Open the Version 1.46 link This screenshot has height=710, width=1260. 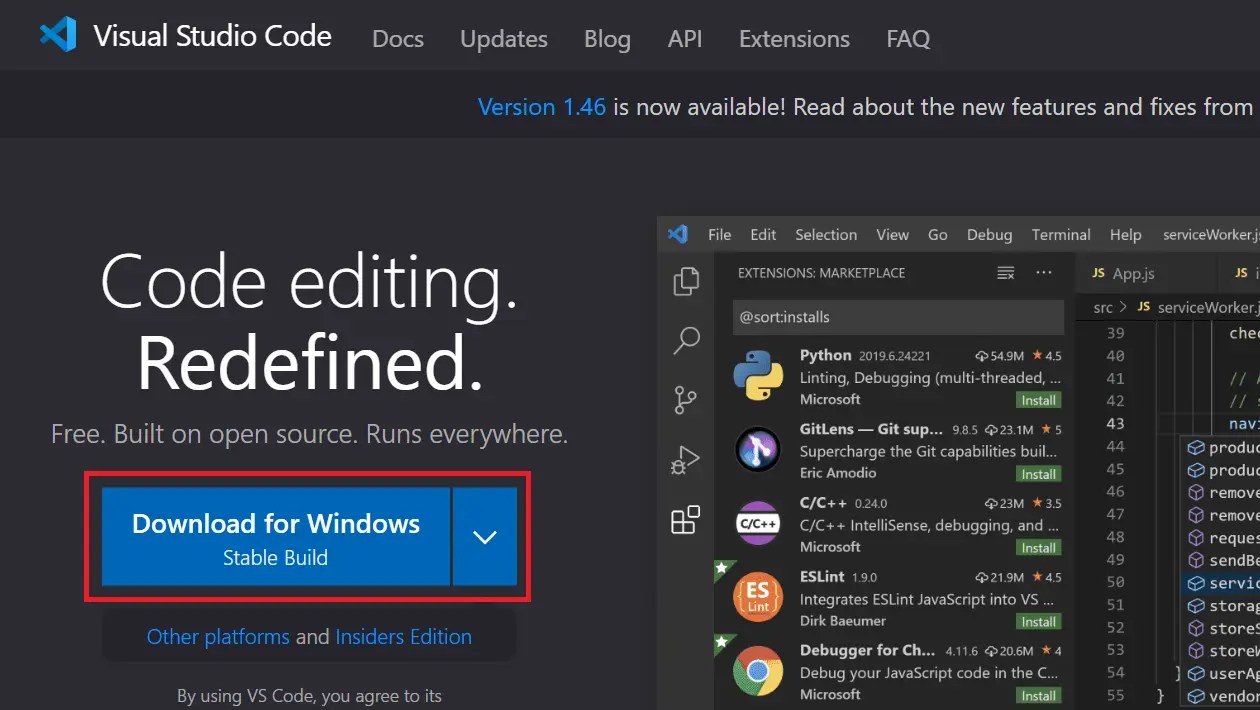(542, 107)
